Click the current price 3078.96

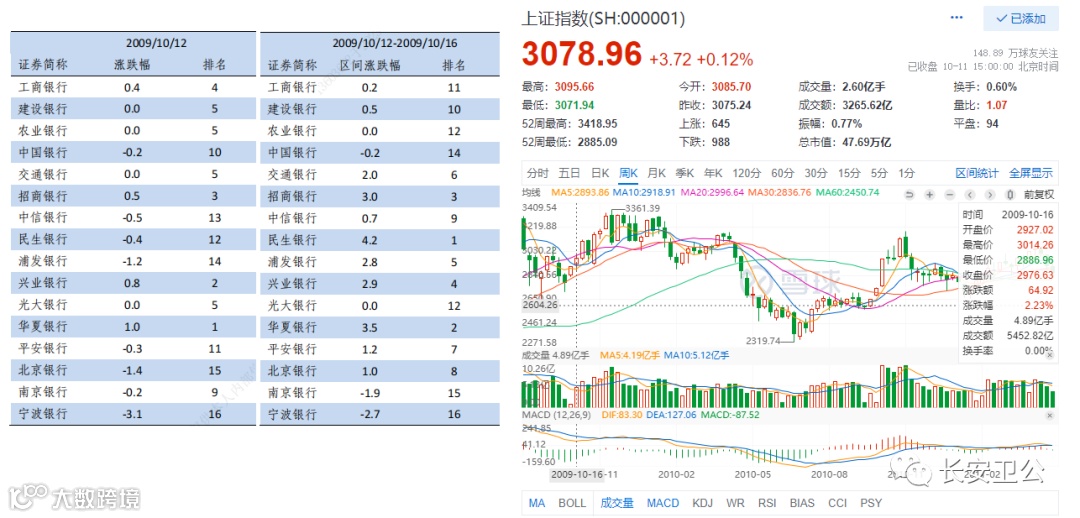(581, 55)
